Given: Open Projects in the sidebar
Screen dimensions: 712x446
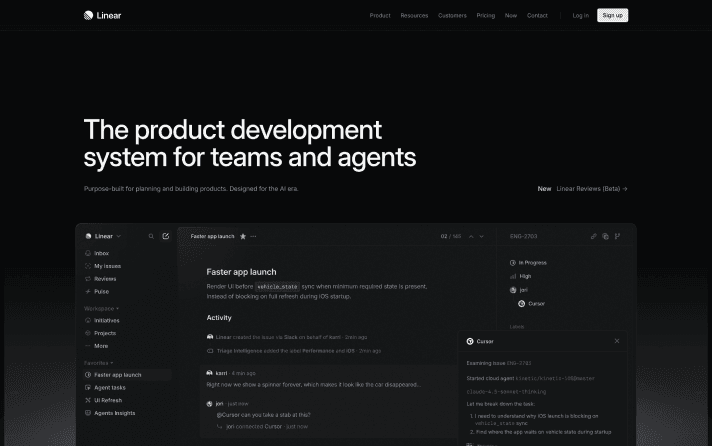Looking at the screenshot, I should [x=101, y=333].
